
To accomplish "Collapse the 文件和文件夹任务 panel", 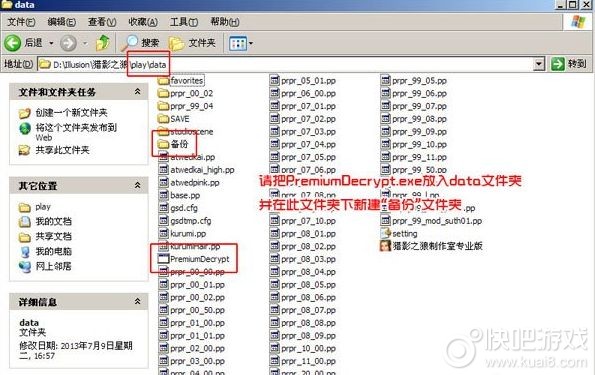I will (x=137, y=91).
